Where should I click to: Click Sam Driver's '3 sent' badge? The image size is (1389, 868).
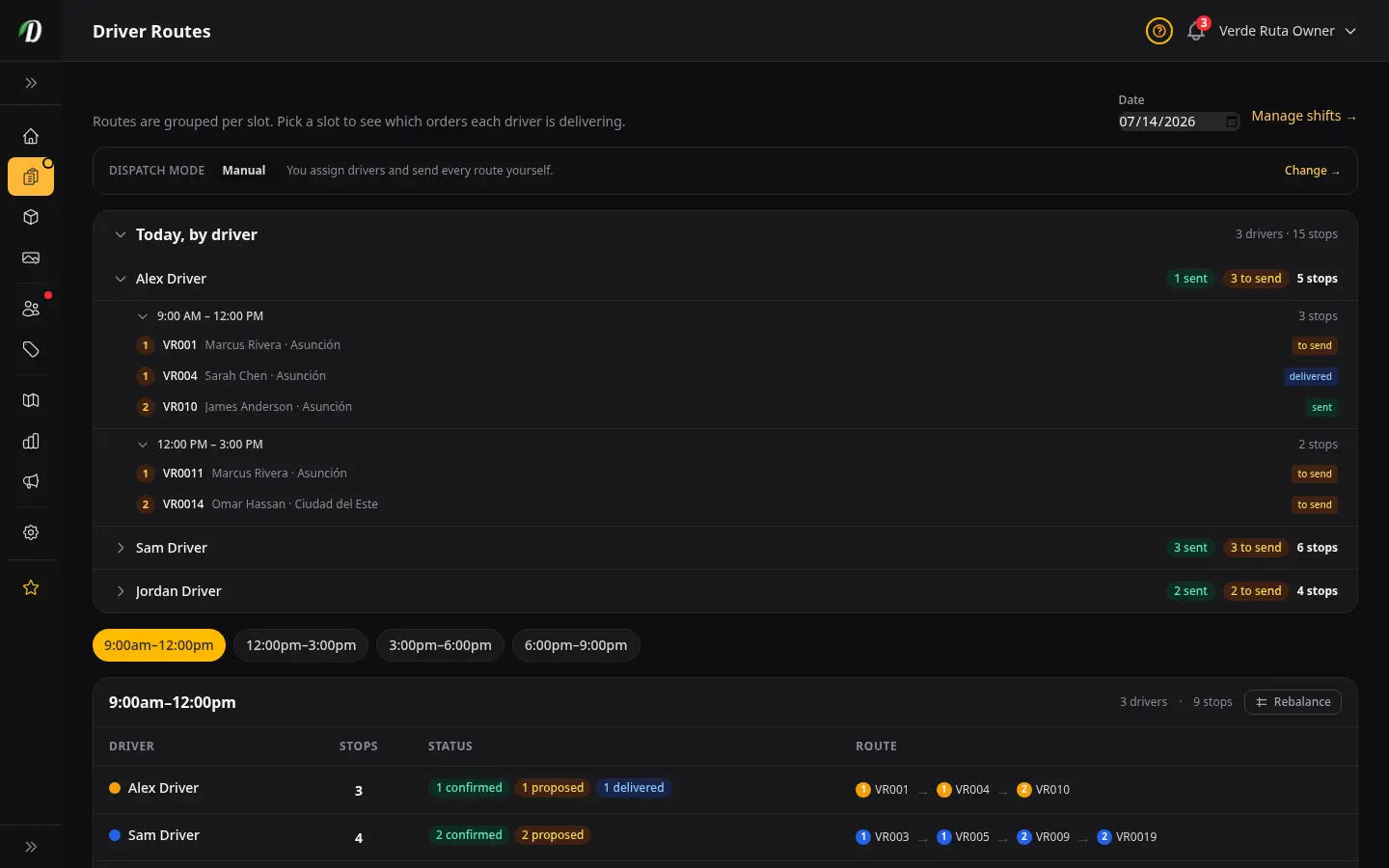(1190, 548)
